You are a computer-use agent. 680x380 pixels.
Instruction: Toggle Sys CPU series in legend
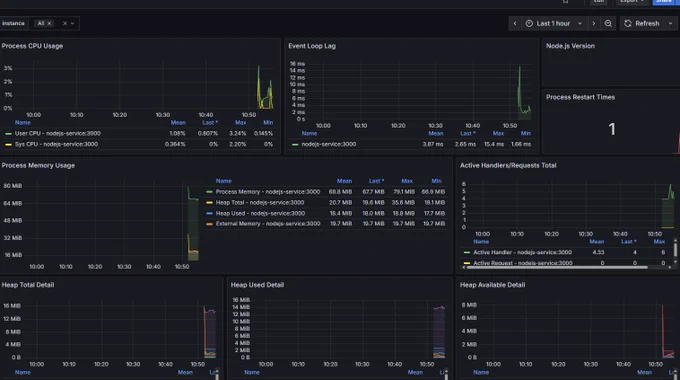click(56, 144)
